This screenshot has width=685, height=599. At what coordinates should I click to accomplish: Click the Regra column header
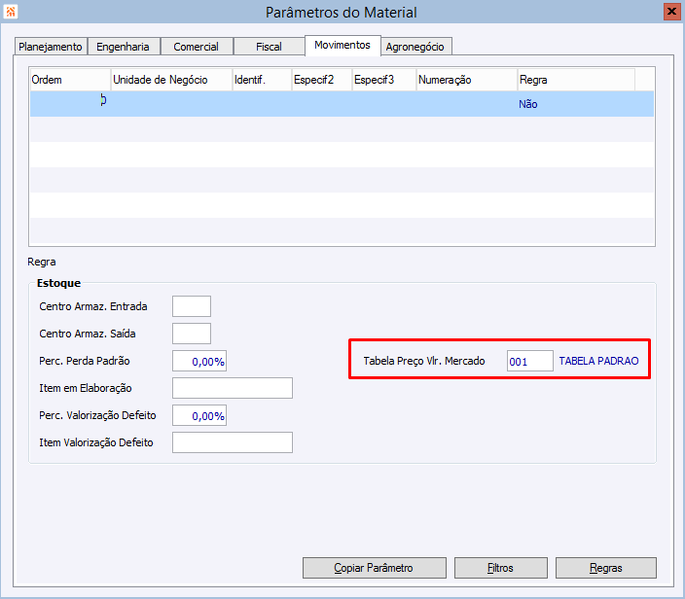click(x=576, y=80)
